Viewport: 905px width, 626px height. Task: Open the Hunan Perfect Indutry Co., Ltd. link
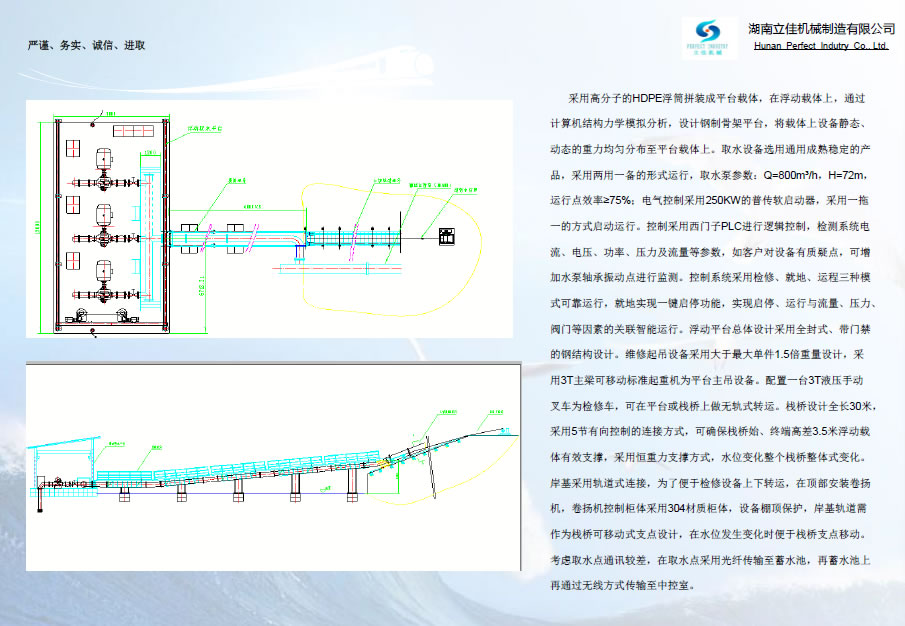[x=821, y=46]
